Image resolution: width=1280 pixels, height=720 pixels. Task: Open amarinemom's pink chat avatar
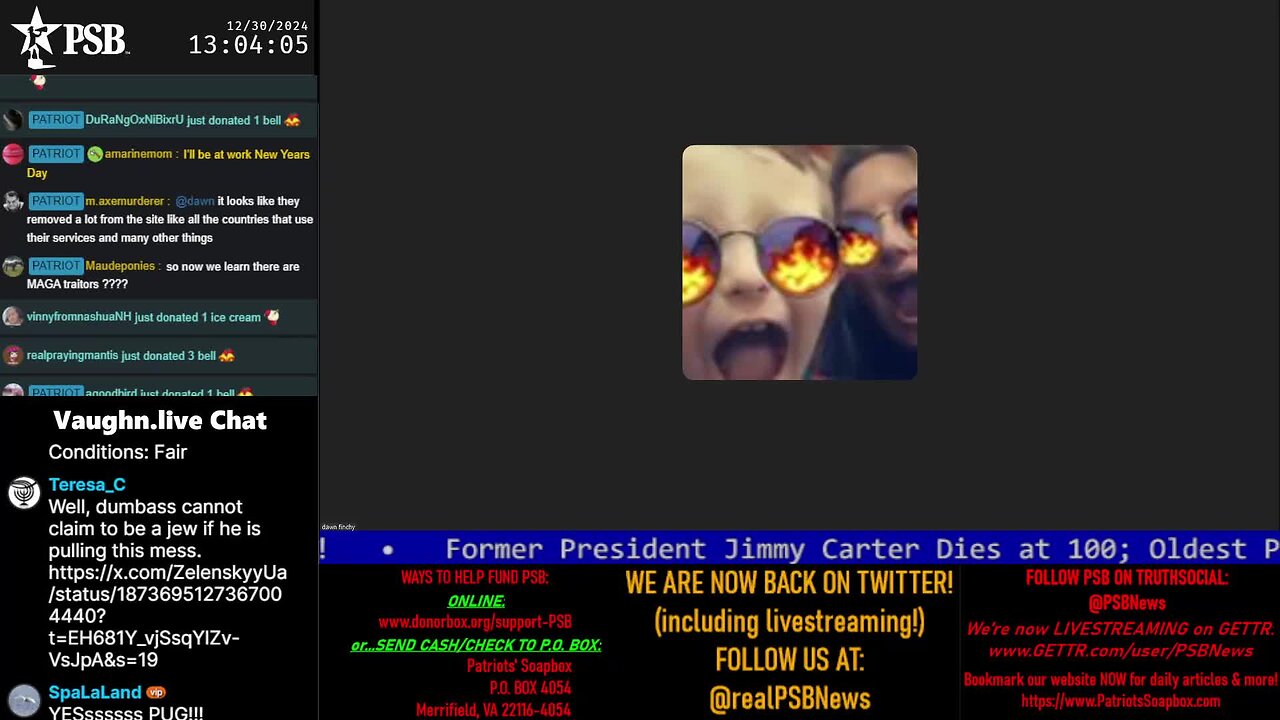[x=13, y=154]
